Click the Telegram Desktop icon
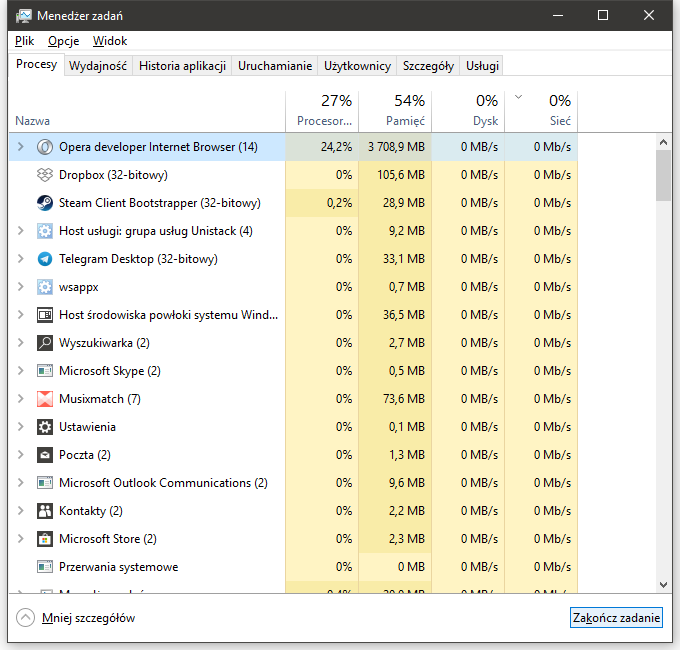Viewport: 680px width, 650px height. point(45,259)
